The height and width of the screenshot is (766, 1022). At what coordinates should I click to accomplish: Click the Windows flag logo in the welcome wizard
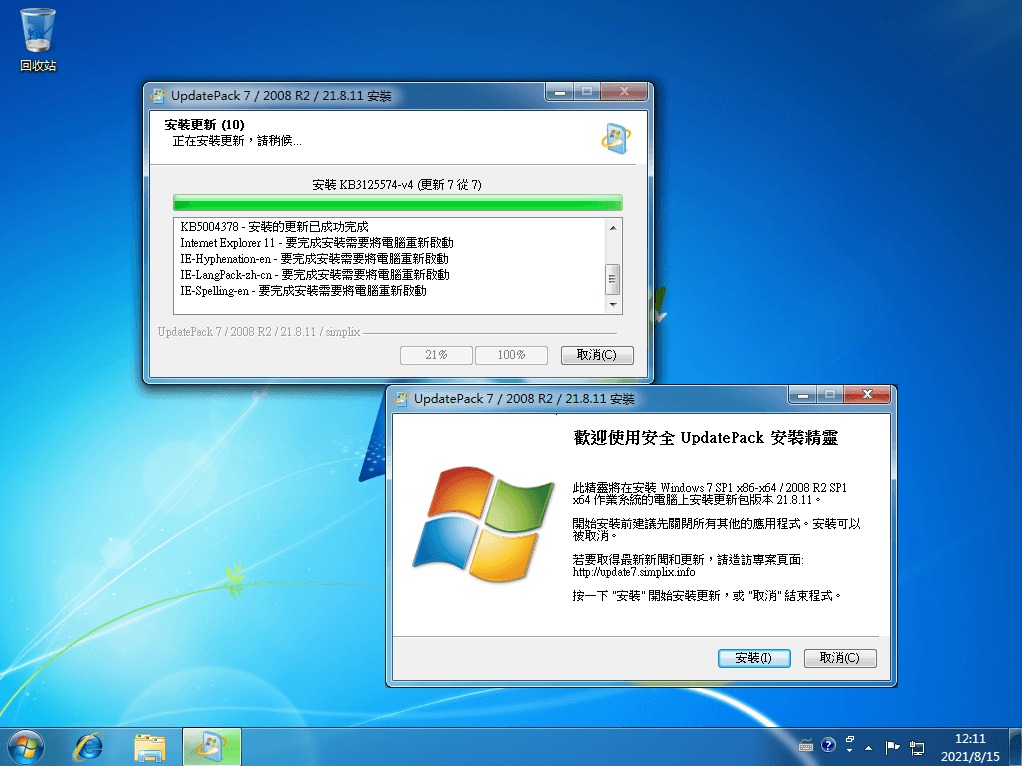click(x=483, y=524)
